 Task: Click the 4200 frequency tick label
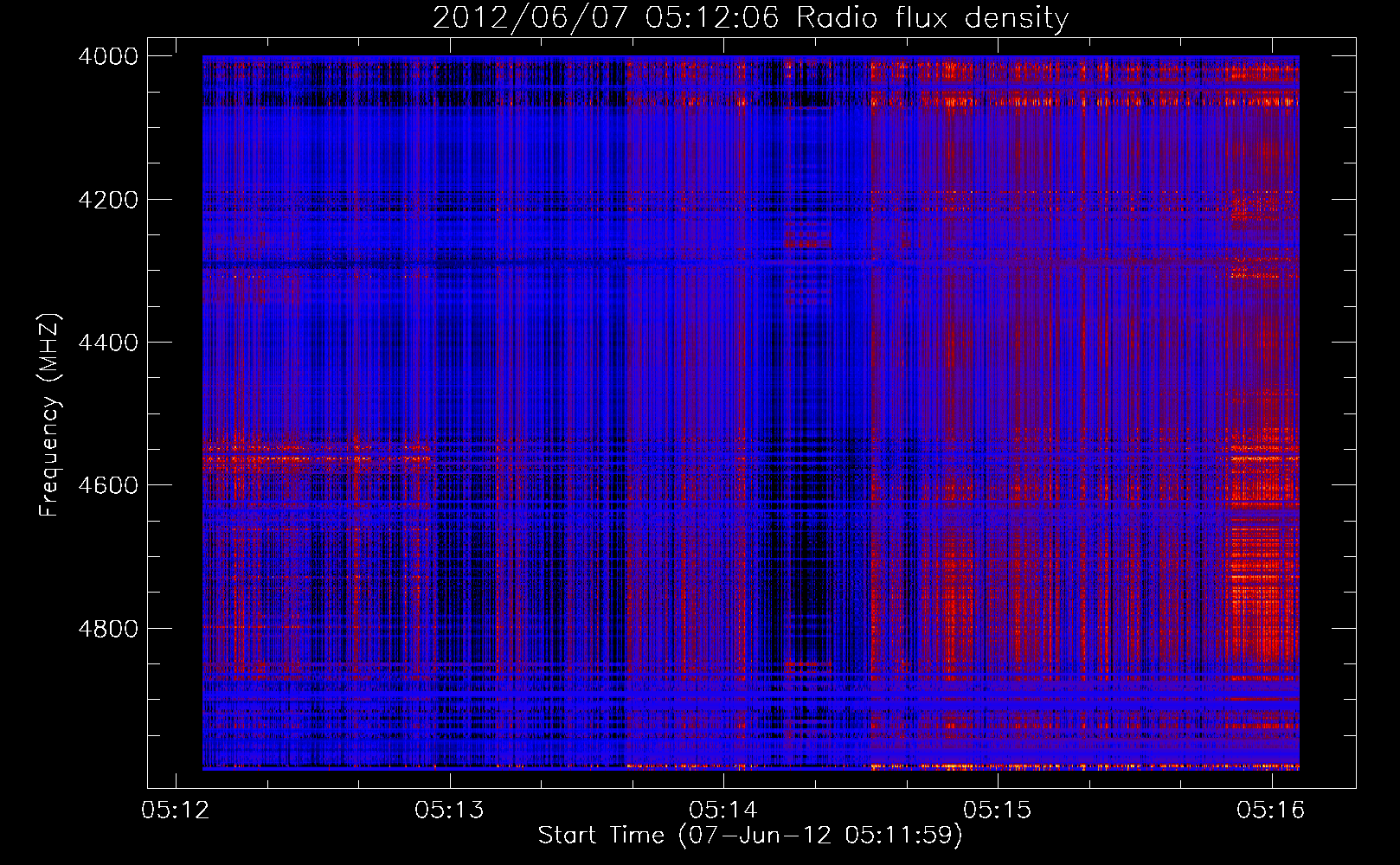108,200
